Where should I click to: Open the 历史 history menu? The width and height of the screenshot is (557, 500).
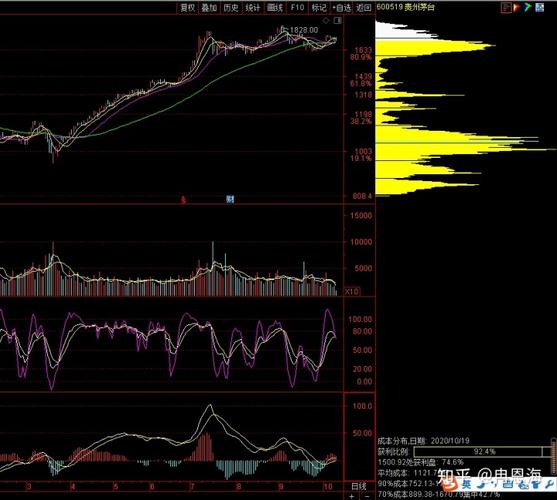click(x=231, y=7)
